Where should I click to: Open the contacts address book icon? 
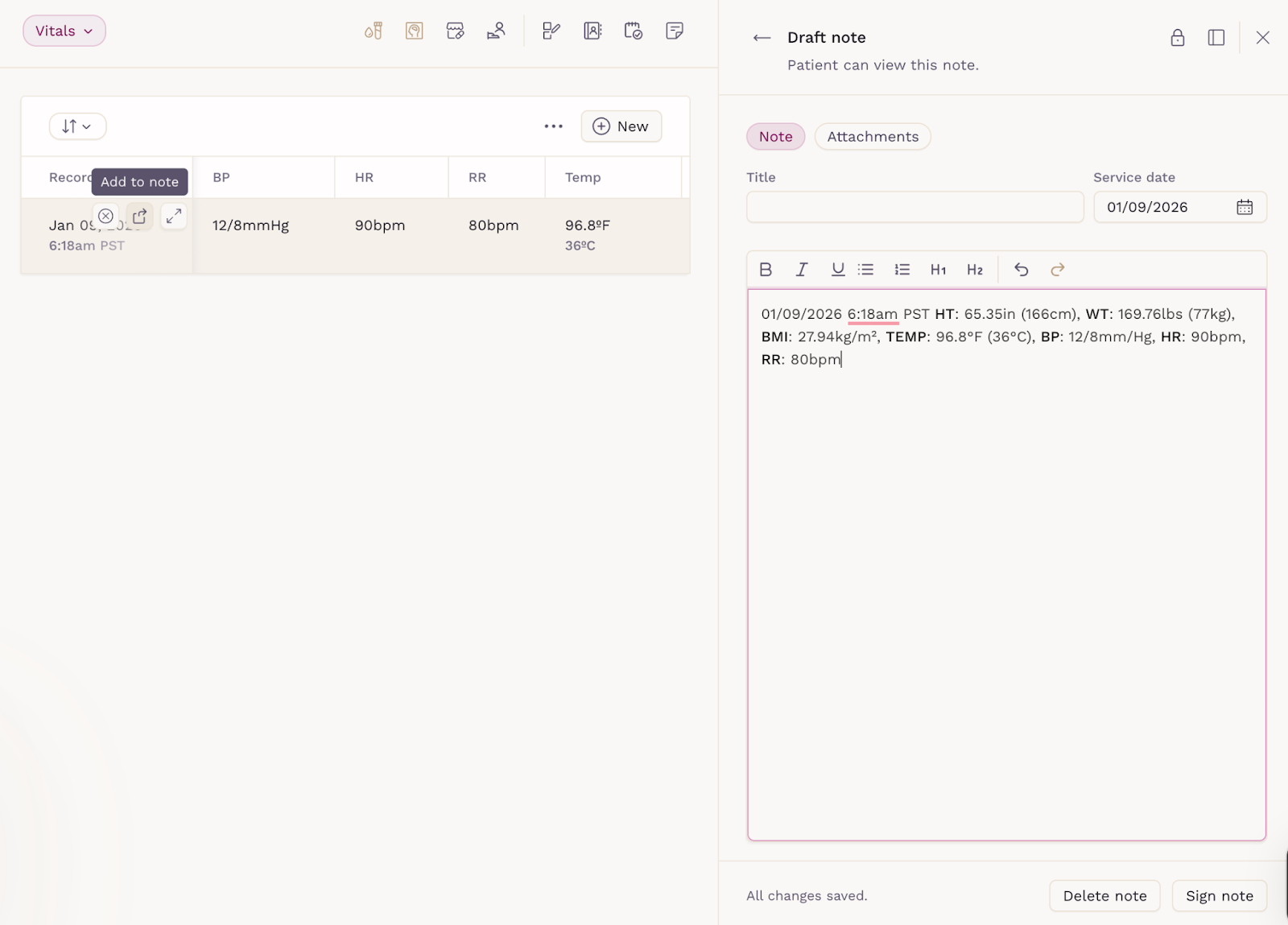coord(592,31)
